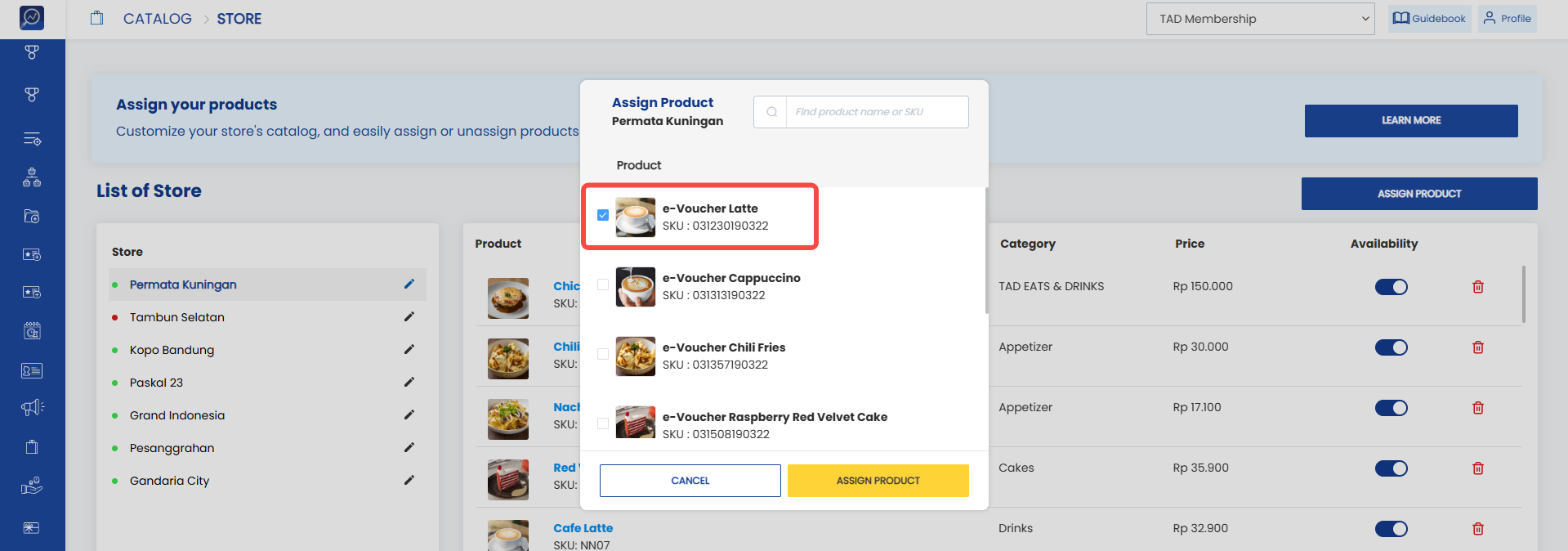Toggle availability for TAD EATS & DRINKS row
Viewport: 1568px width, 551px height.
coord(1391,287)
